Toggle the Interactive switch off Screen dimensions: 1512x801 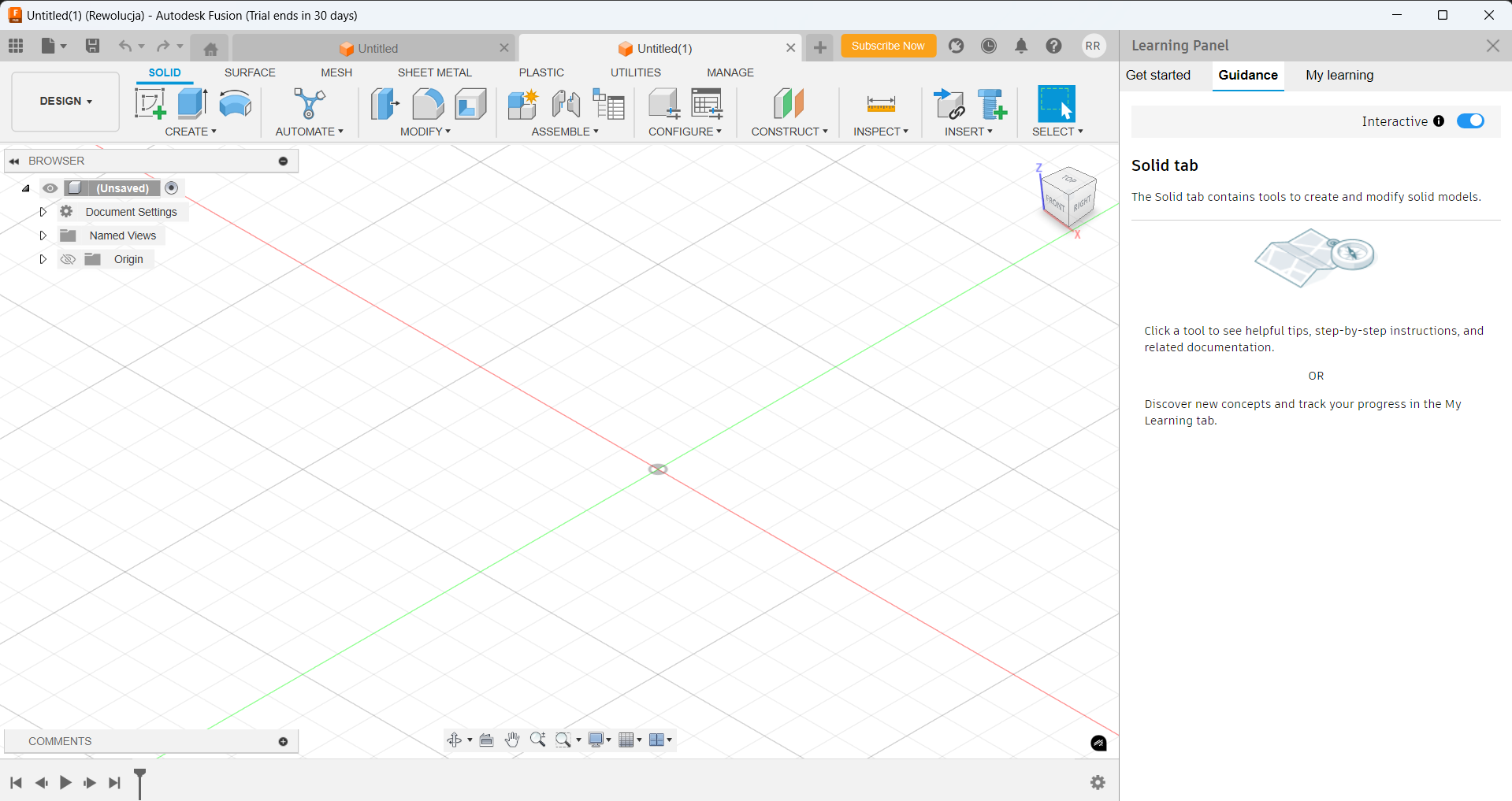tap(1469, 121)
